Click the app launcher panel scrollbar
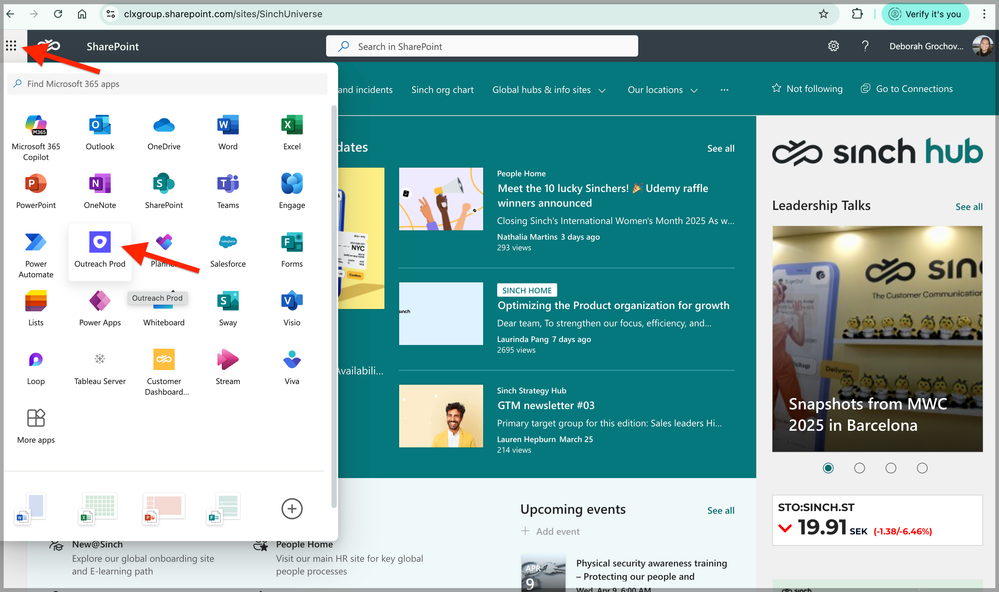This screenshot has width=999, height=592. pos(333,306)
